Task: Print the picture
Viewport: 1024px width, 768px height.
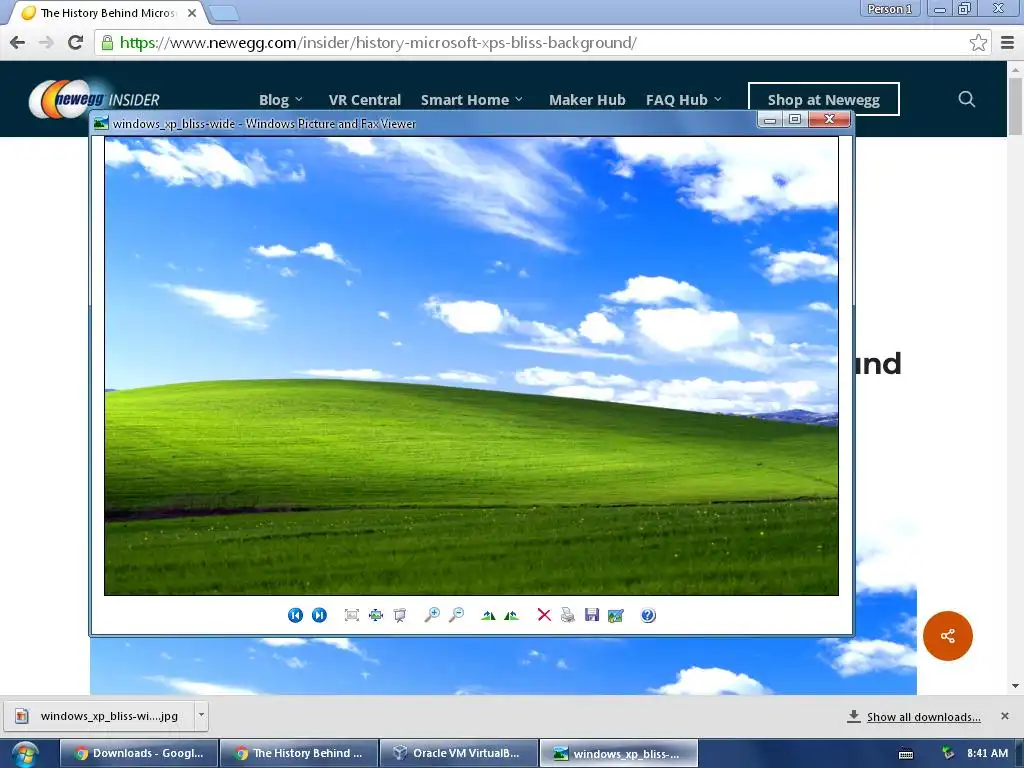Action: tap(568, 615)
